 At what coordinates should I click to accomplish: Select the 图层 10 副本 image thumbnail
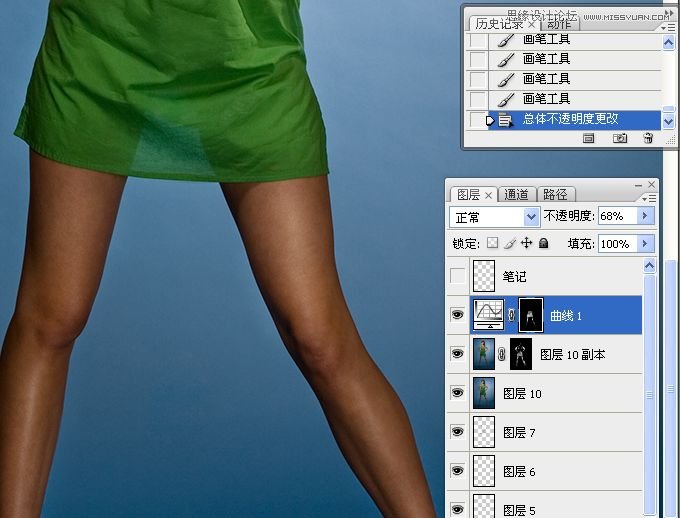484,354
